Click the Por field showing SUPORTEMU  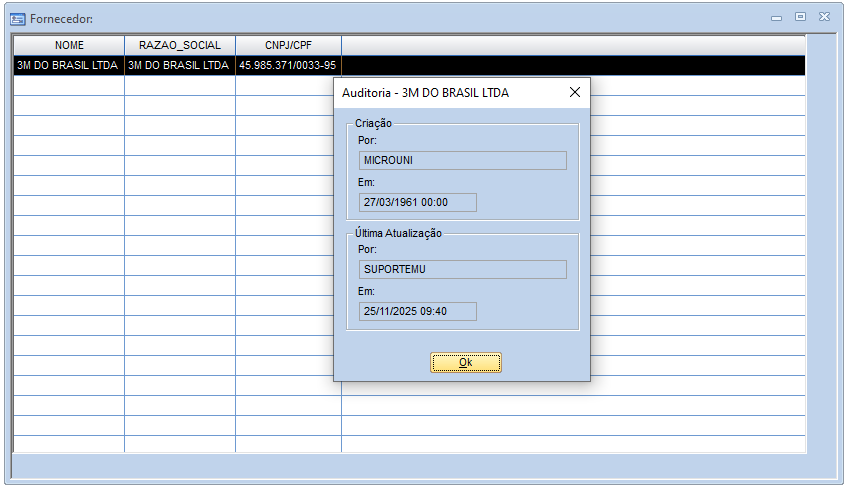point(462,269)
